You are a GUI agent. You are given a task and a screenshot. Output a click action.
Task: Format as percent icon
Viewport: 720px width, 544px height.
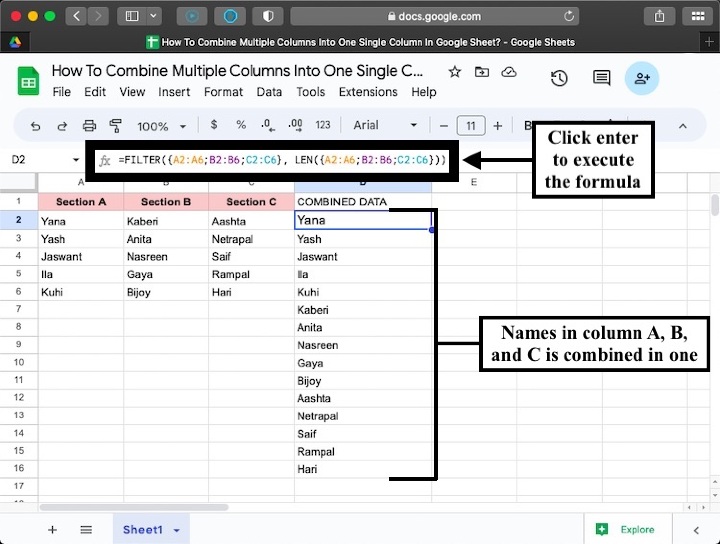coord(241,125)
